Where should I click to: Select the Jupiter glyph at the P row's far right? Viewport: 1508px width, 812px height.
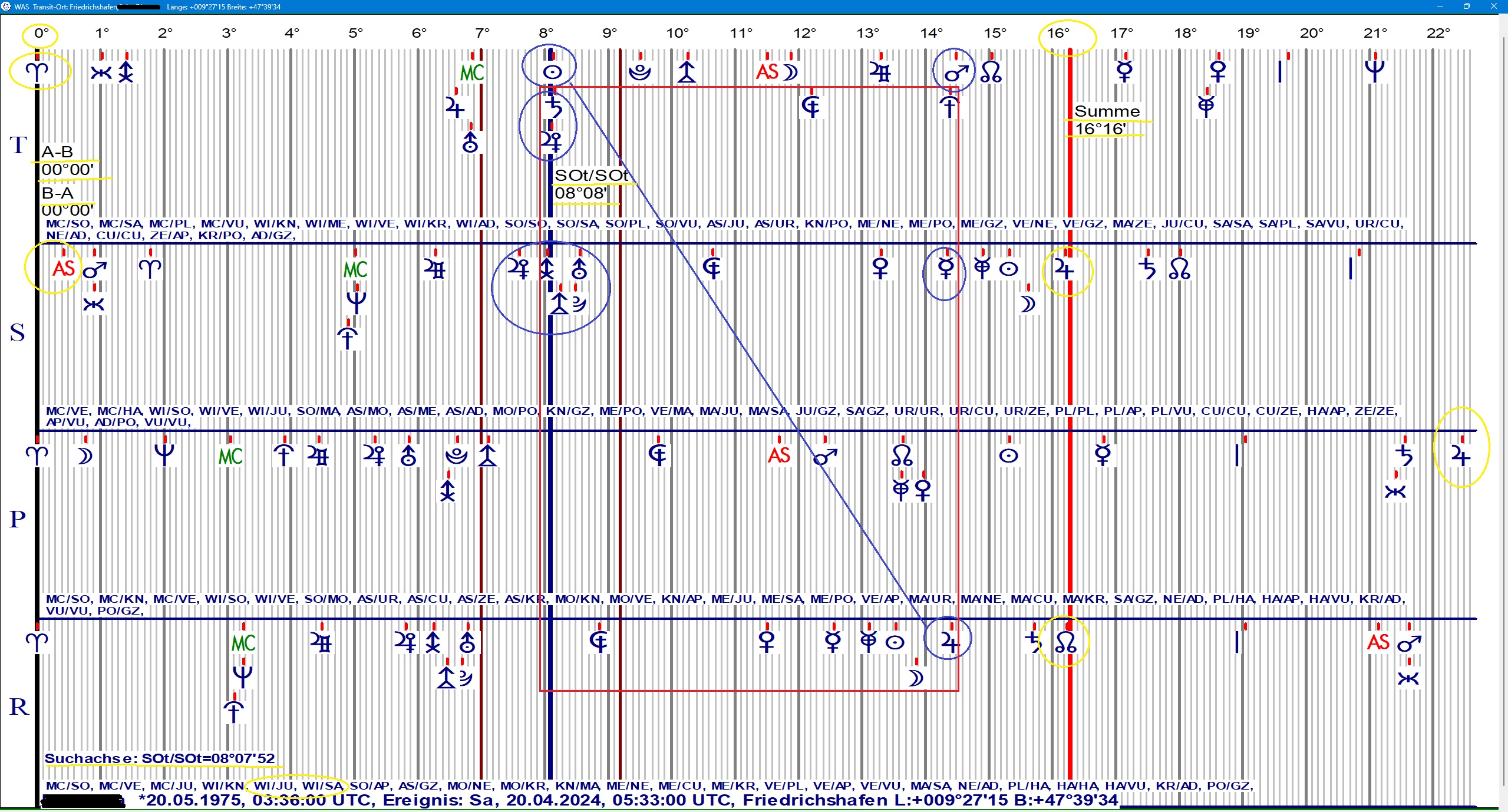[x=1461, y=456]
